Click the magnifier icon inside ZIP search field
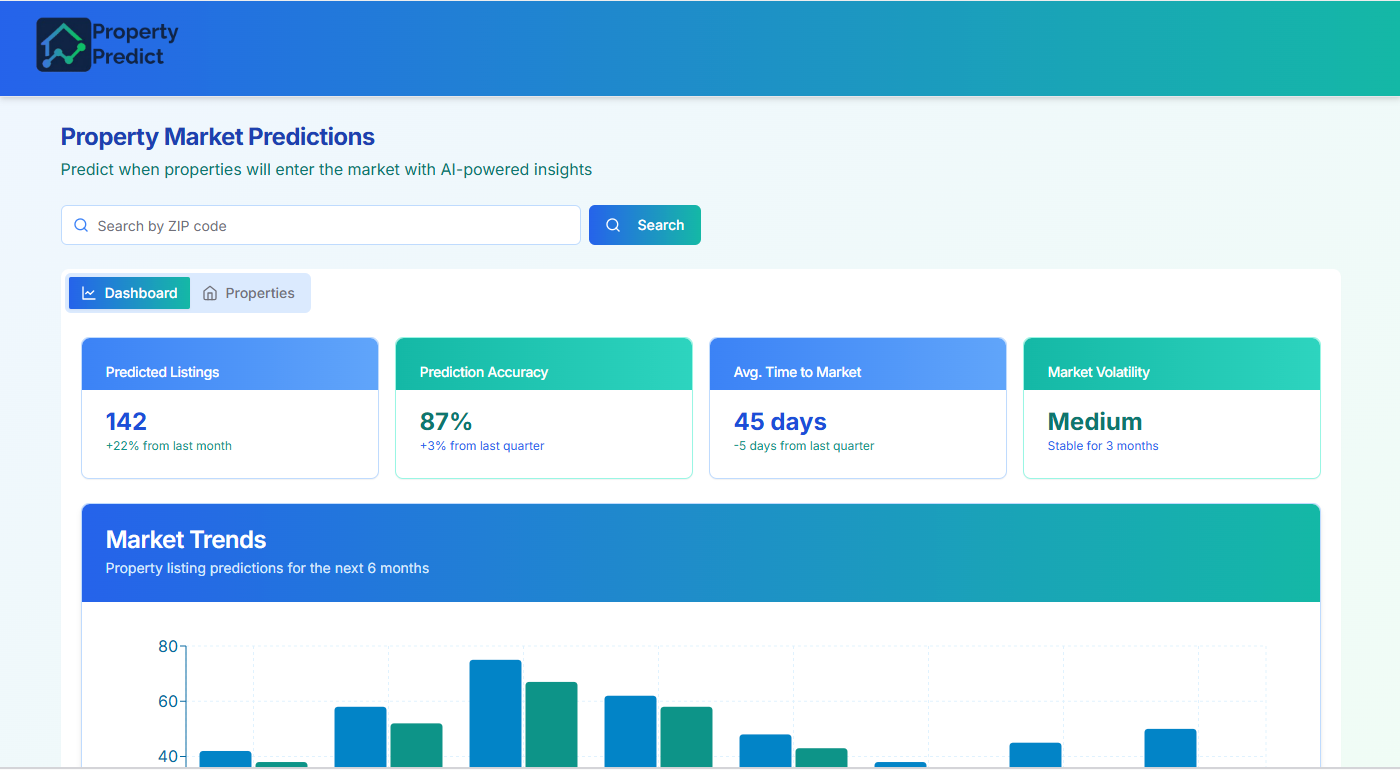Screen dimensions: 1400x770 point(81,226)
